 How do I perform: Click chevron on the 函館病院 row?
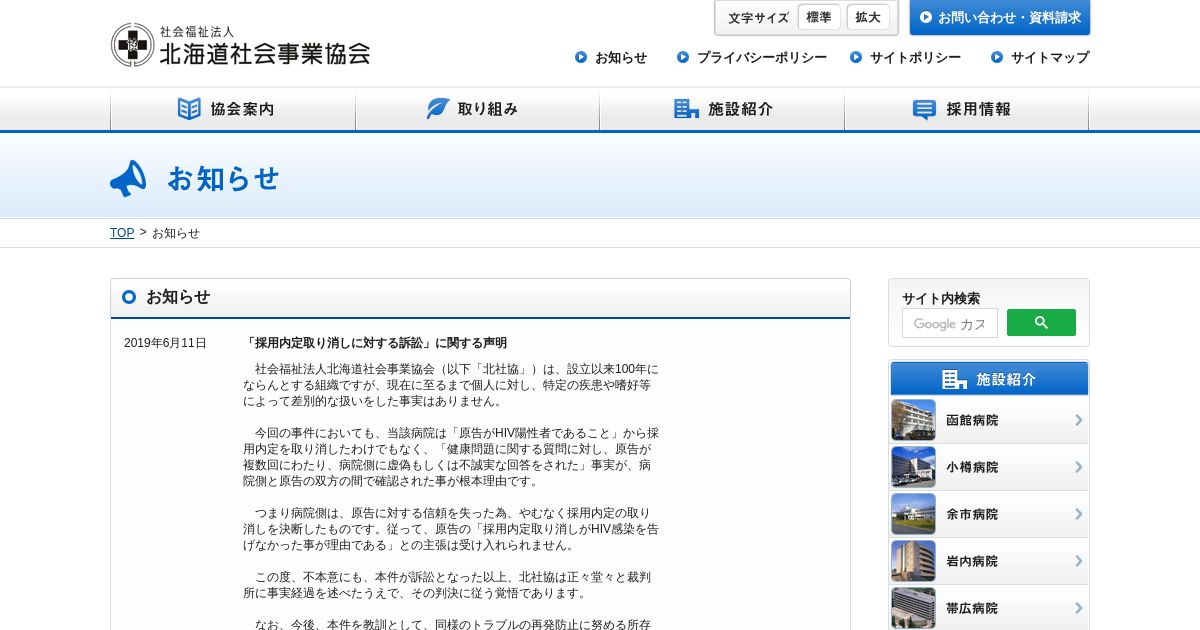click(1078, 420)
